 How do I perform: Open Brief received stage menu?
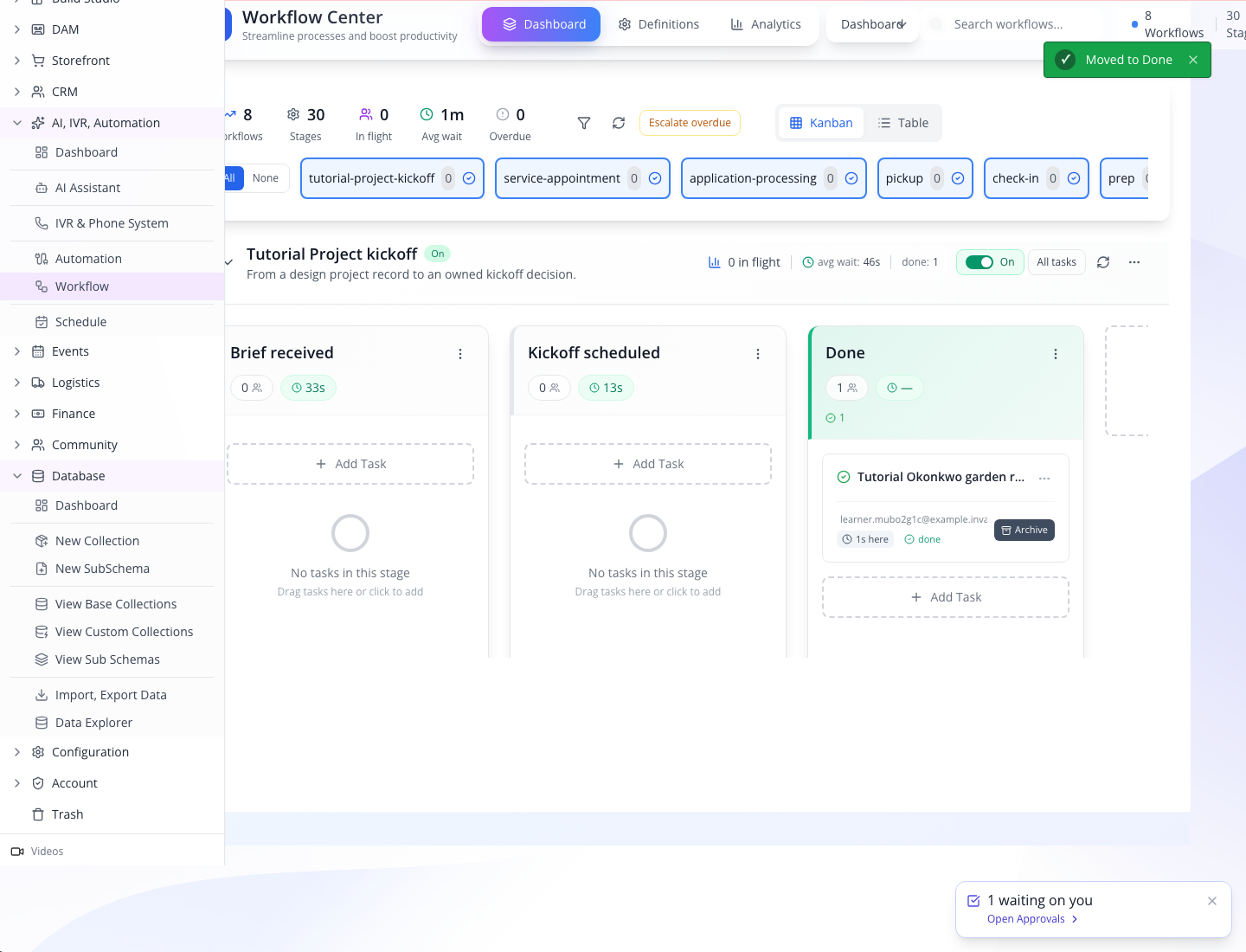[x=460, y=354]
